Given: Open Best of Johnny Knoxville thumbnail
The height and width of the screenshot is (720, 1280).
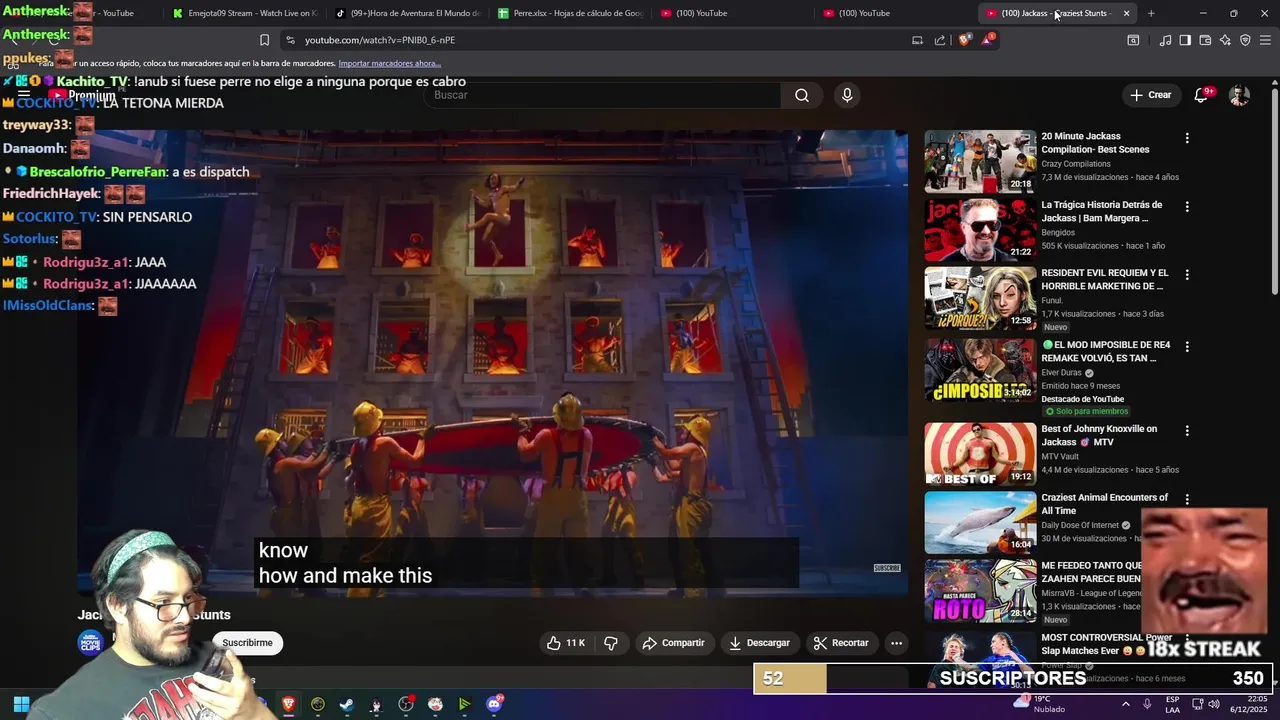Looking at the screenshot, I should click(980, 453).
